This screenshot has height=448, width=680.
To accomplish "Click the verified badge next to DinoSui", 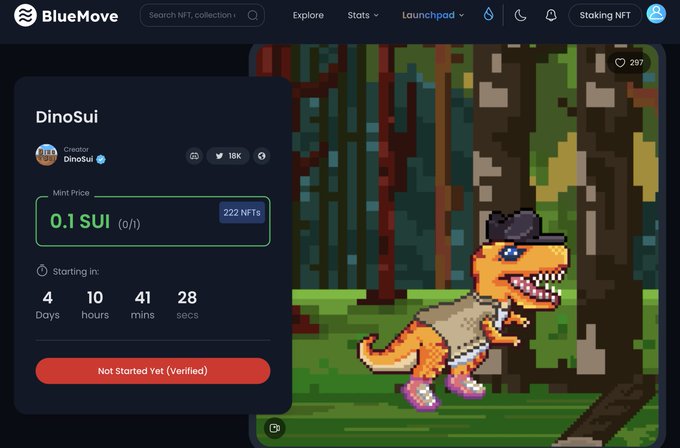I will pos(101,160).
